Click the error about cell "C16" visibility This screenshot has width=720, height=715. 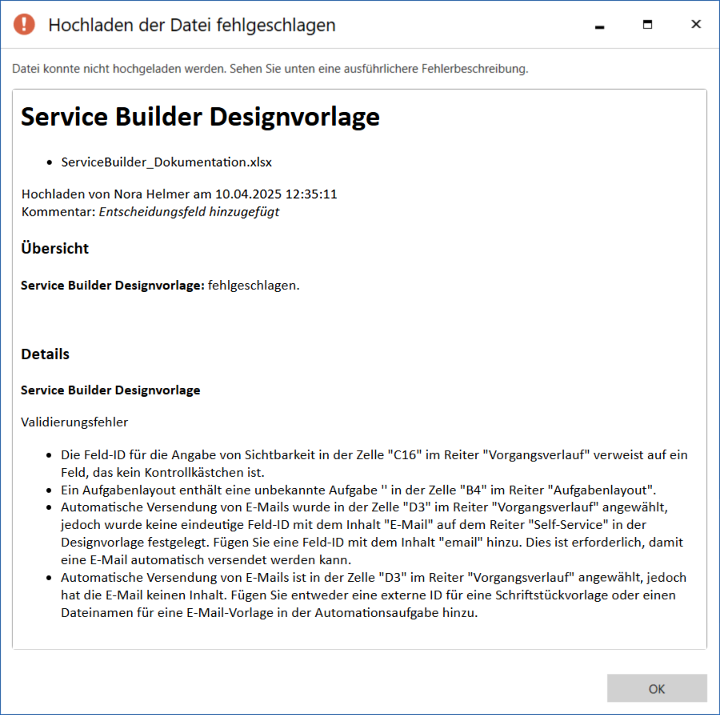[370, 463]
